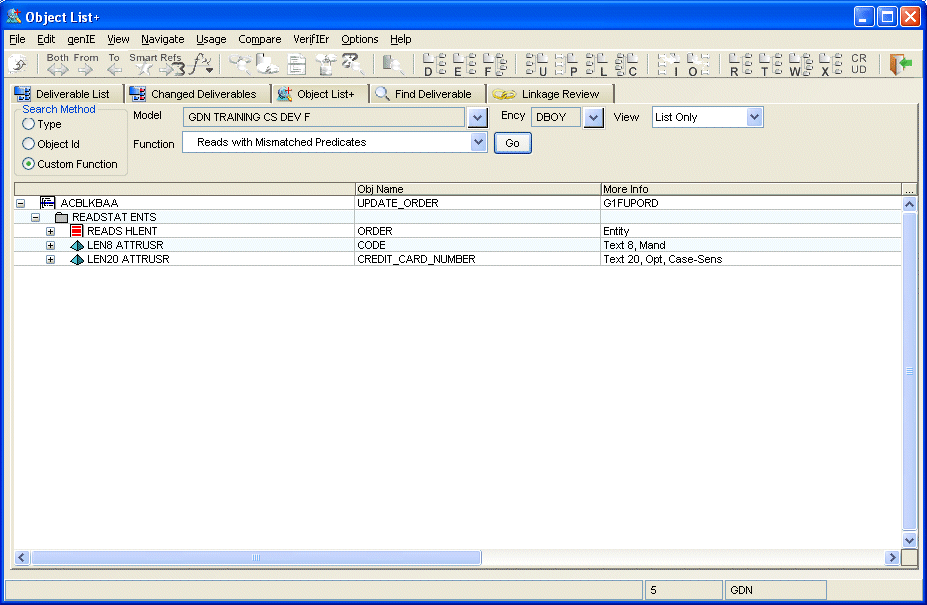Choose the Custom Function radio button
Image resolution: width=927 pixels, height=605 pixels.
point(29,164)
